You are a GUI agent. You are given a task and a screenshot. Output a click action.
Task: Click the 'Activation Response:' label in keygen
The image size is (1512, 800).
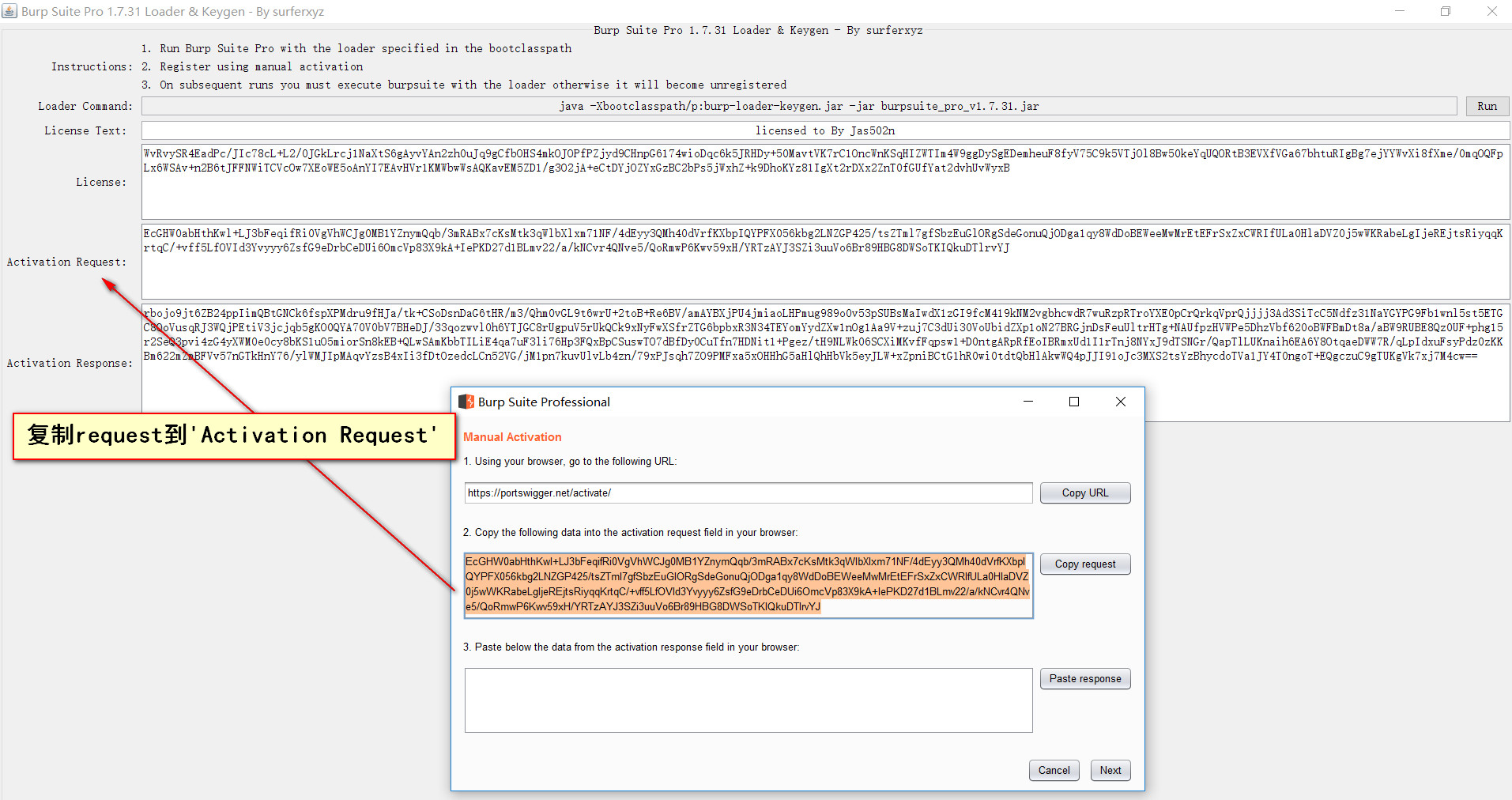(x=70, y=363)
